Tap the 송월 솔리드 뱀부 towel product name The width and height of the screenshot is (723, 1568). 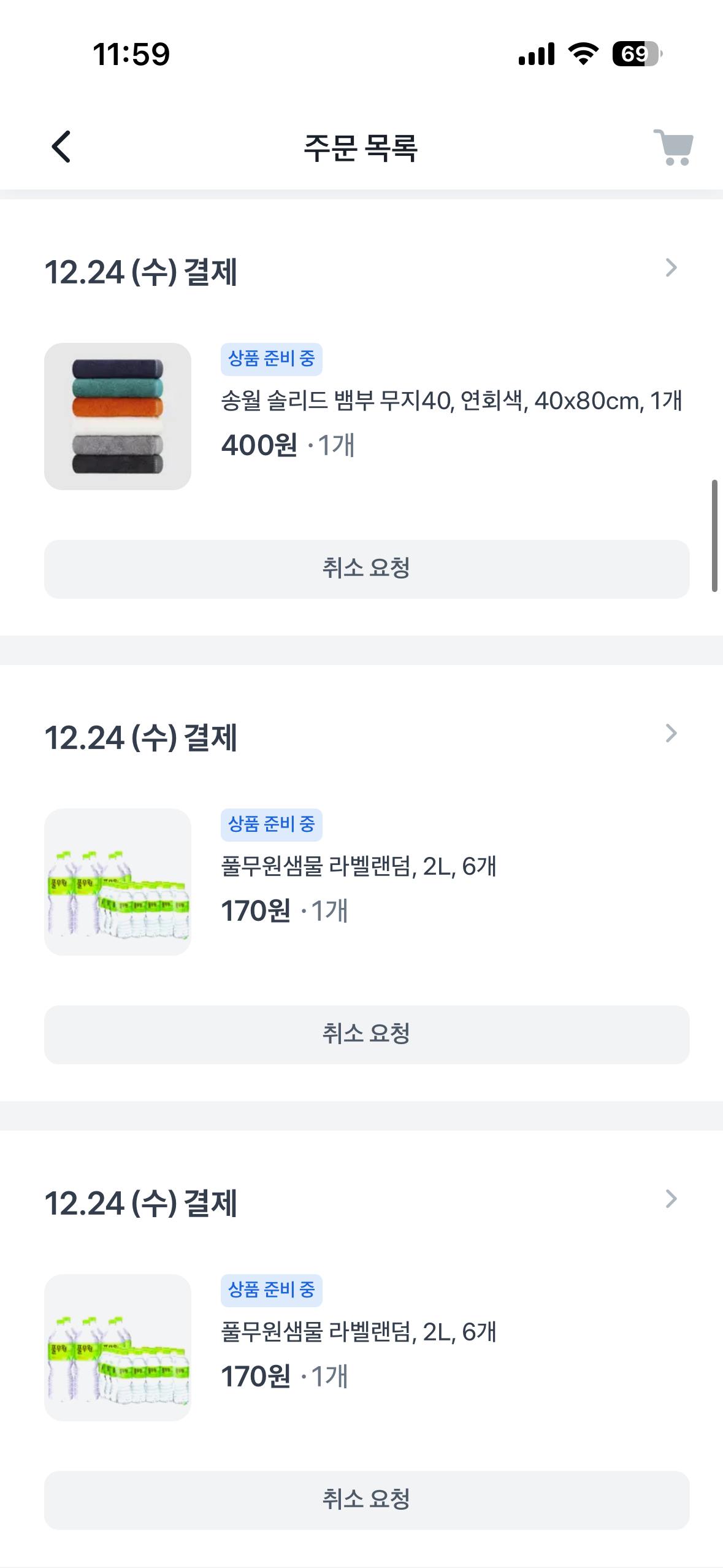point(451,401)
